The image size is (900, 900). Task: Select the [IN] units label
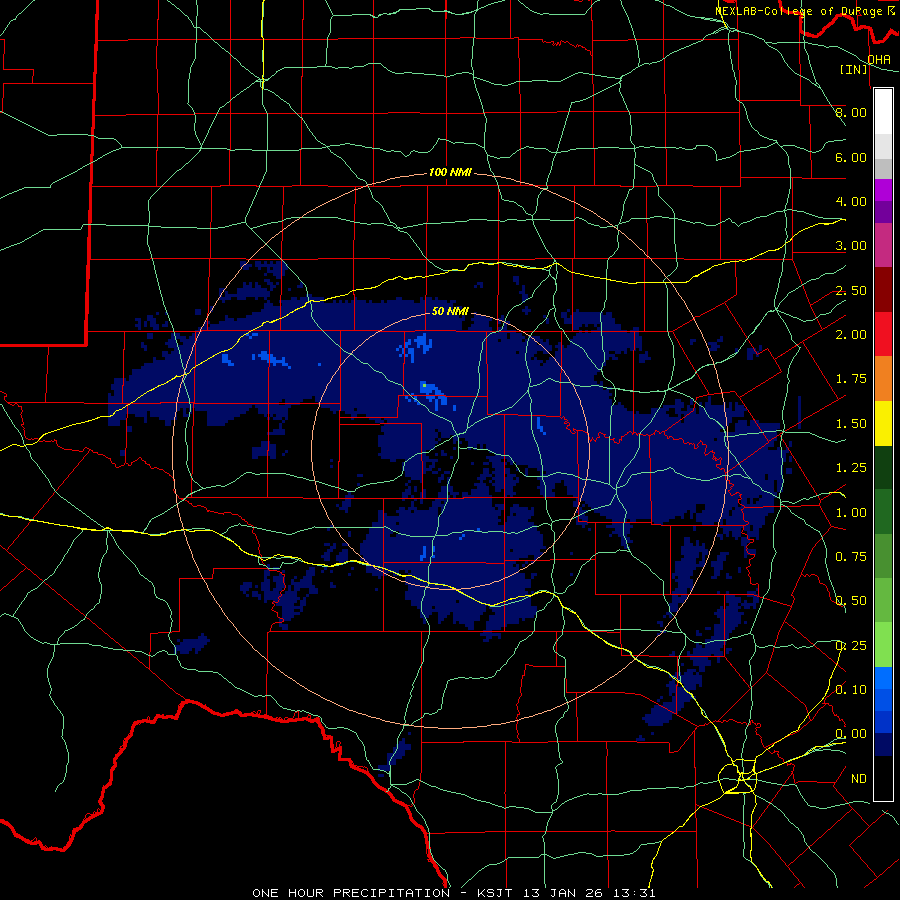pyautogui.click(x=854, y=69)
